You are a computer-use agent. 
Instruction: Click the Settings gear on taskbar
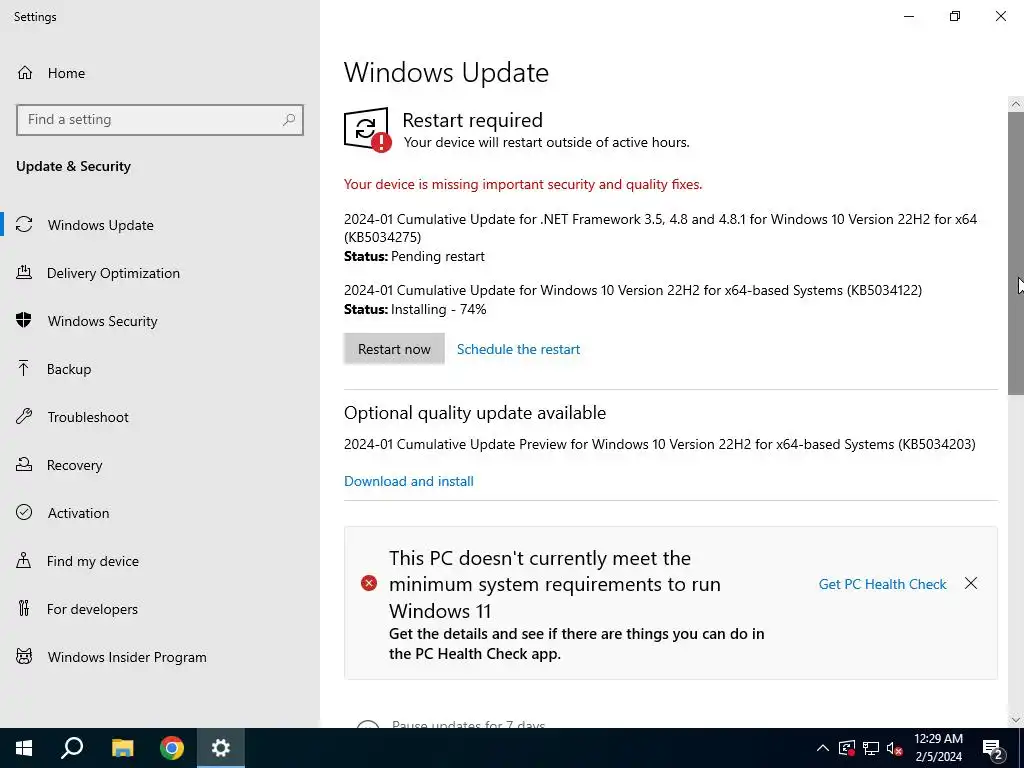(221, 748)
